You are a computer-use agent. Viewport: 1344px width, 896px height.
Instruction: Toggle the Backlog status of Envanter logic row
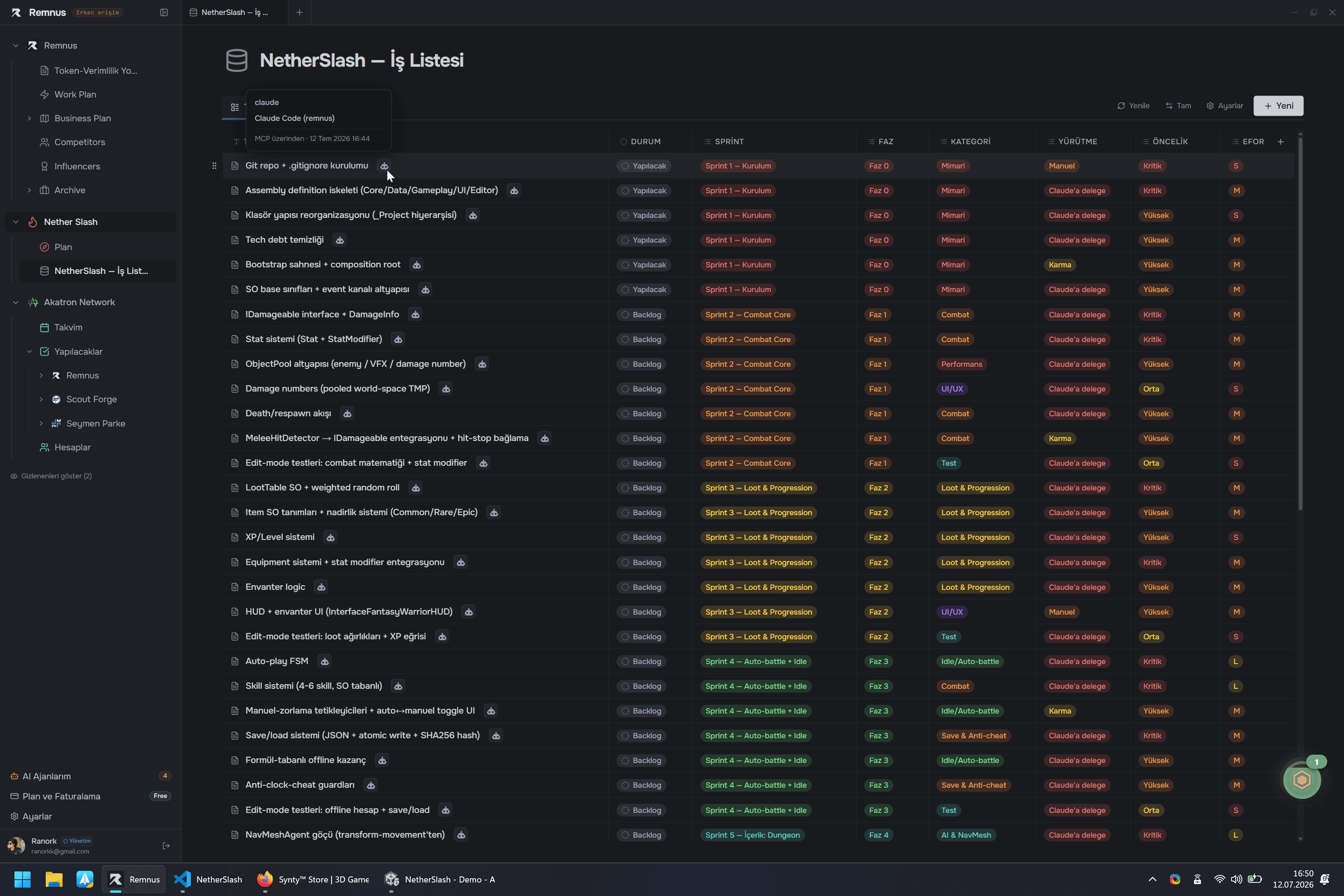[641, 588]
